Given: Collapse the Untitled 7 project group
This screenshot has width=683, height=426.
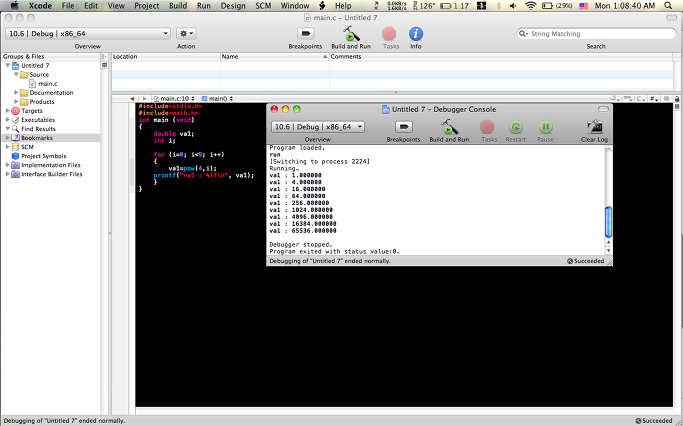Looking at the screenshot, I should click(x=7, y=65).
